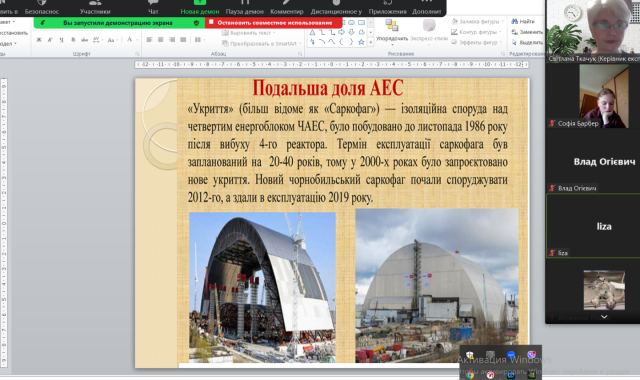Viewport: 640px width, 380px height.
Task: Select the rectangle shape in gallery
Action: pos(361,22)
